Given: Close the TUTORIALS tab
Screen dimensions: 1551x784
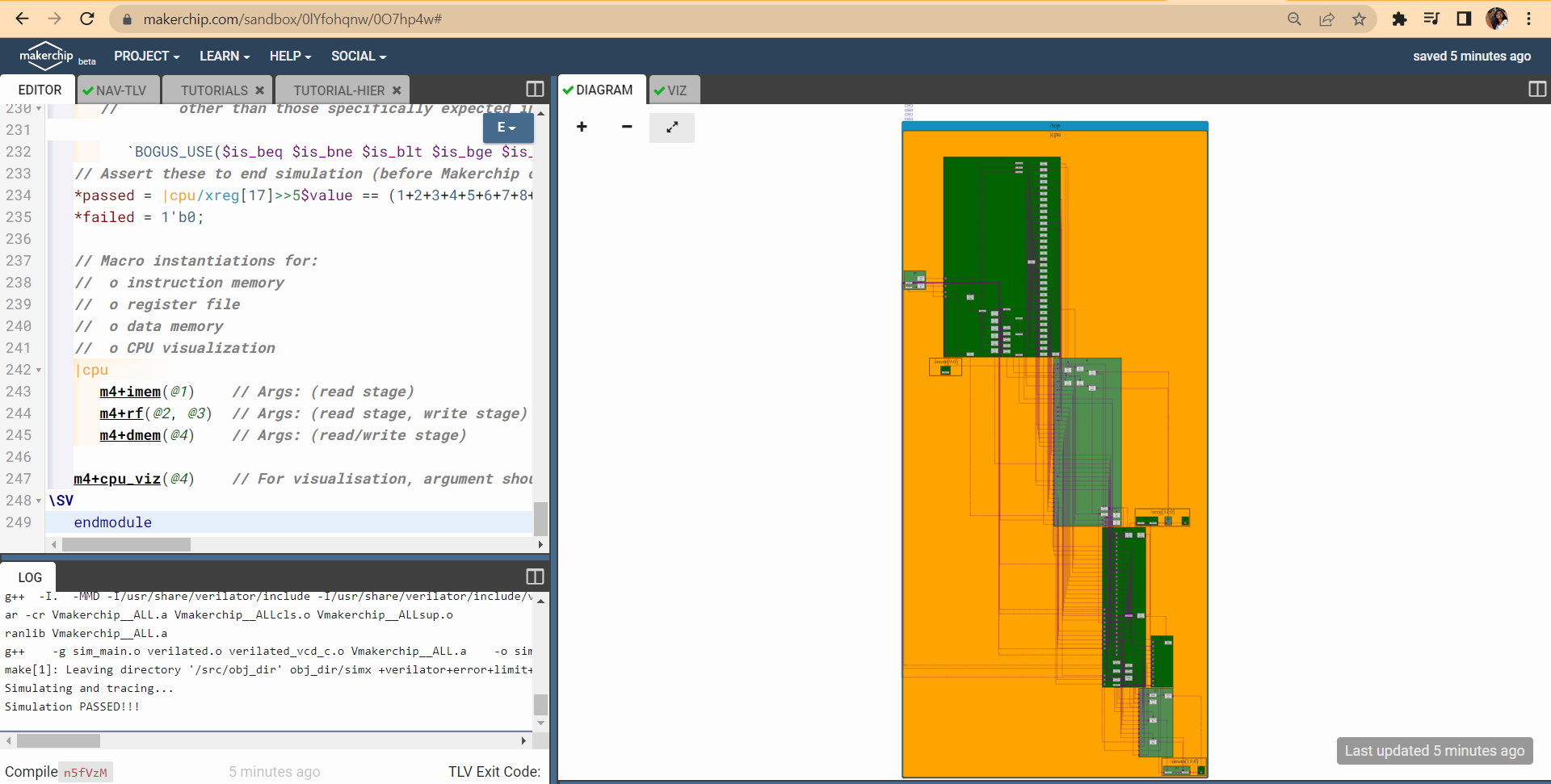Looking at the screenshot, I should click(x=260, y=90).
